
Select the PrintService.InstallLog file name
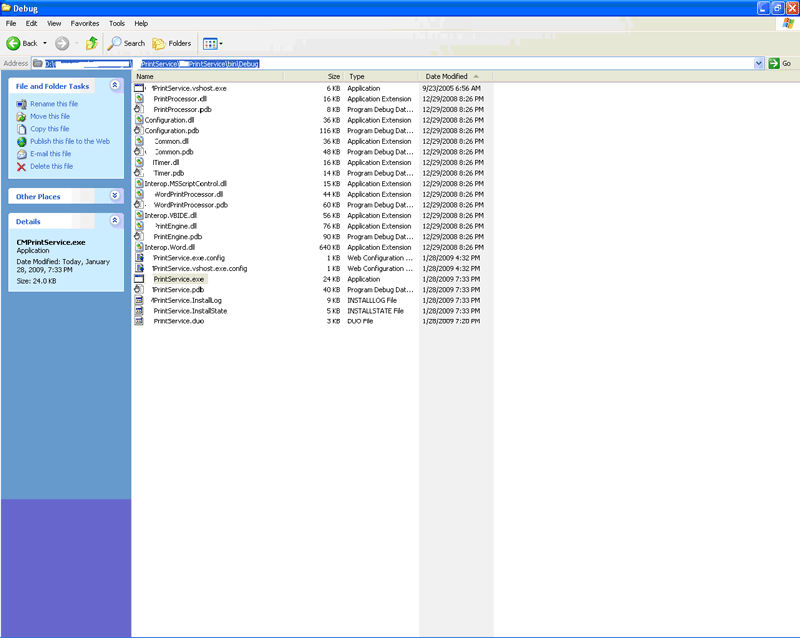coord(187,300)
